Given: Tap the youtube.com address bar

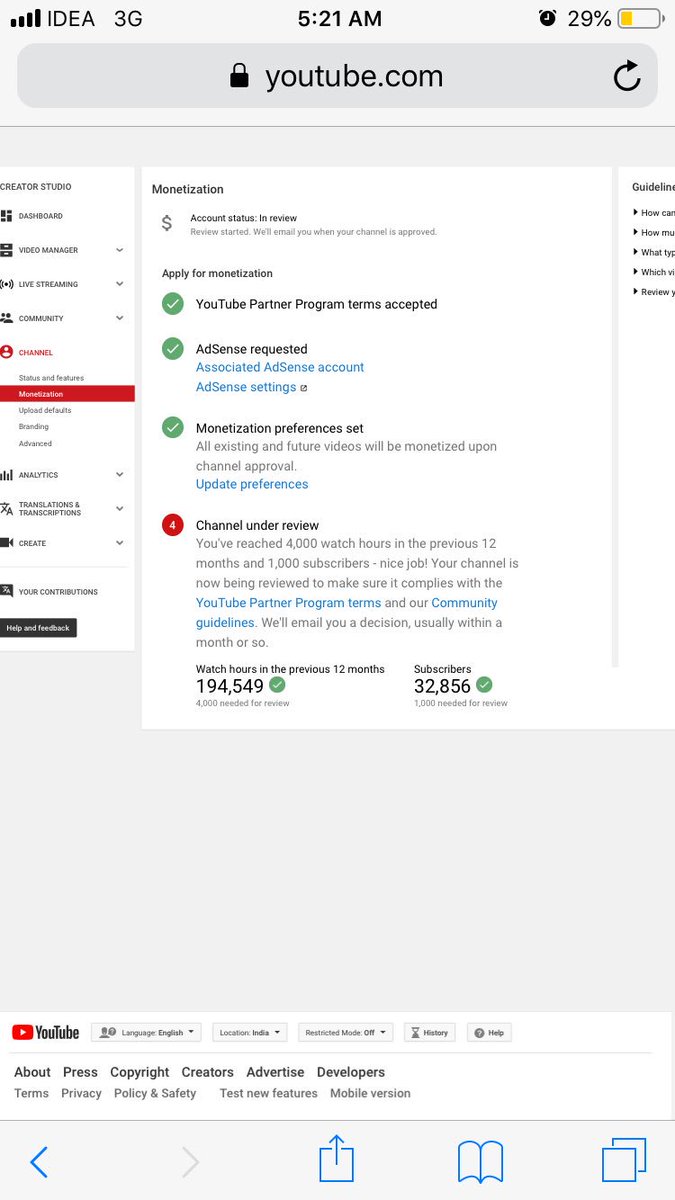Looking at the screenshot, I should (337, 76).
